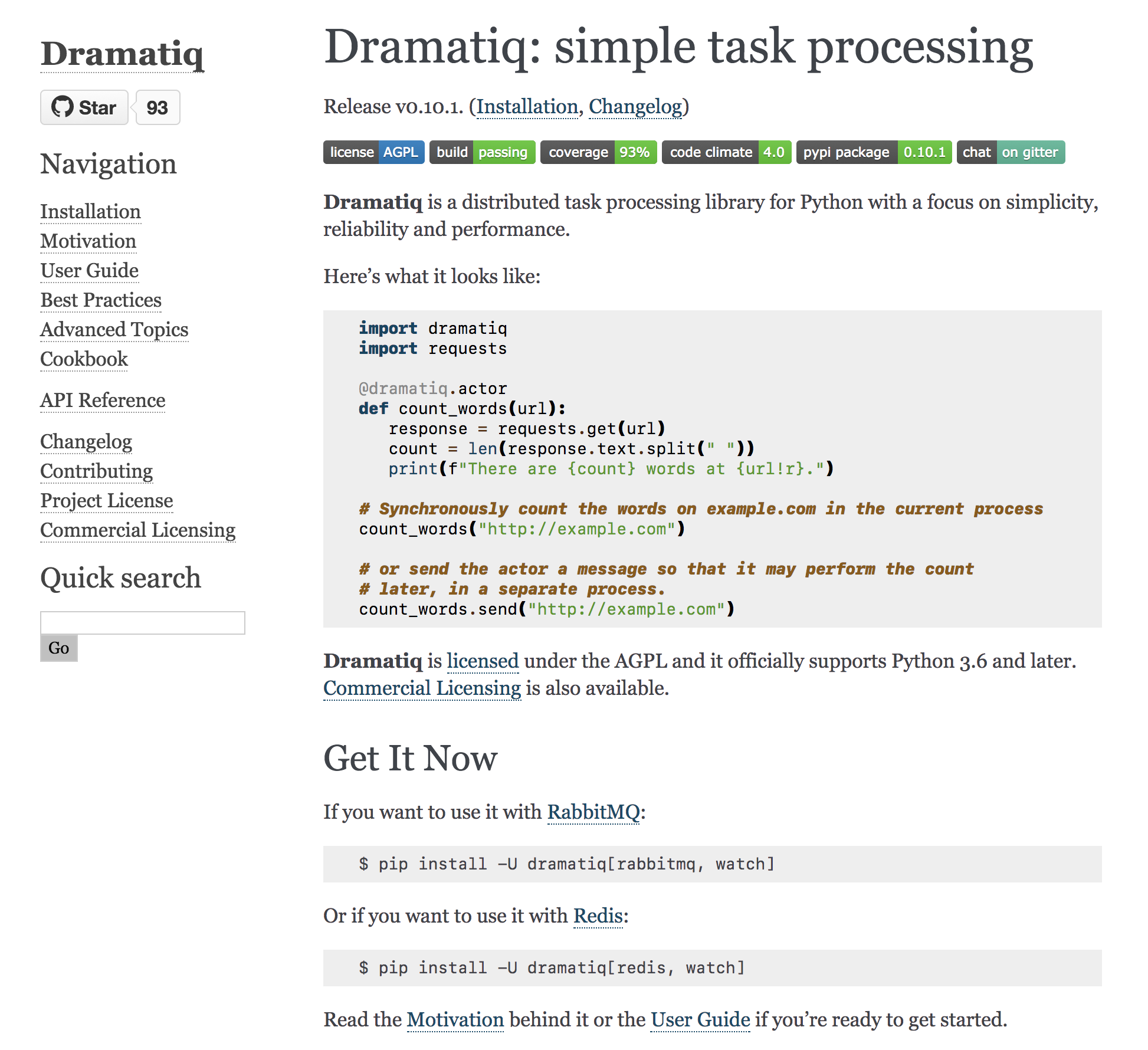Select Cookbook in the navigation list

point(84,359)
